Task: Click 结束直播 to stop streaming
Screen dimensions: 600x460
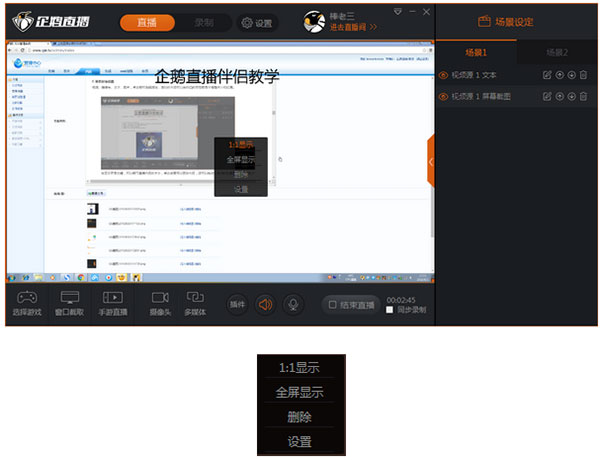Action: [x=352, y=305]
